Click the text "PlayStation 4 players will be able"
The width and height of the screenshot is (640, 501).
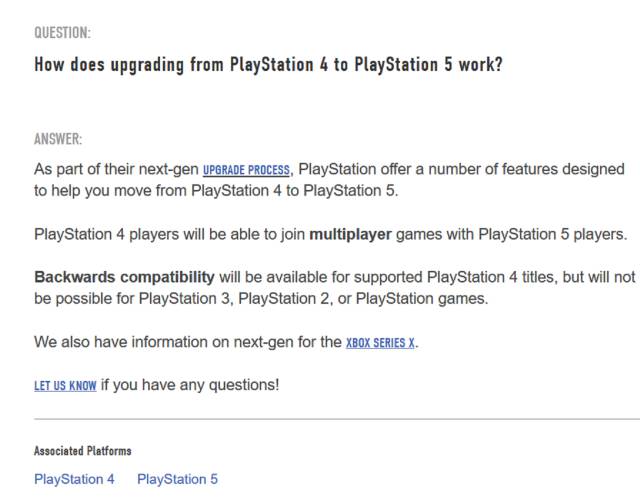(168, 235)
